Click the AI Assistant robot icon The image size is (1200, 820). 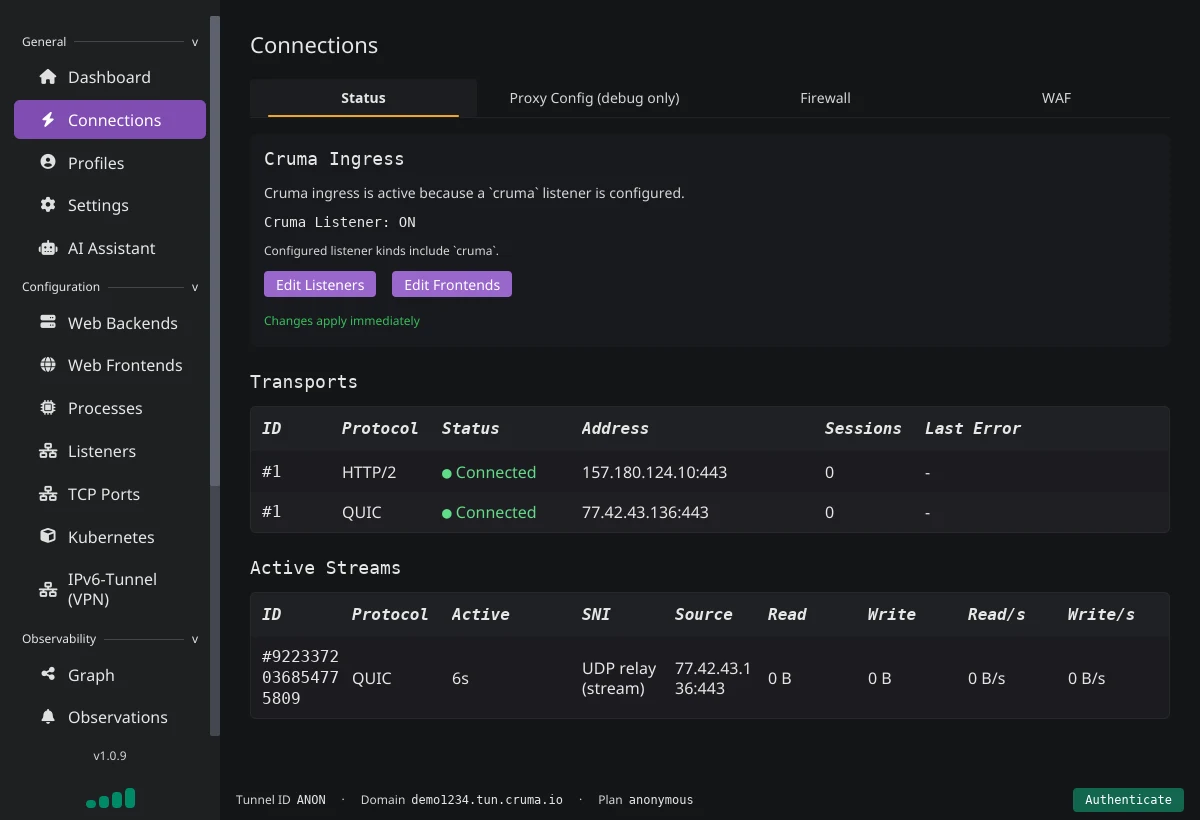47,248
